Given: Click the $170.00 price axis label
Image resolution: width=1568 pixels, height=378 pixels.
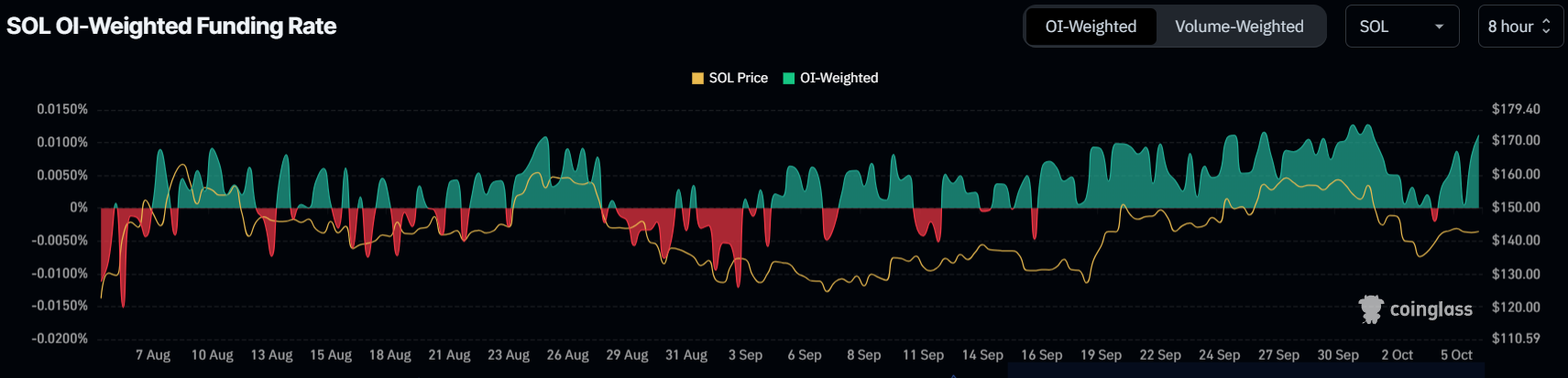Looking at the screenshot, I should tap(1516, 141).
